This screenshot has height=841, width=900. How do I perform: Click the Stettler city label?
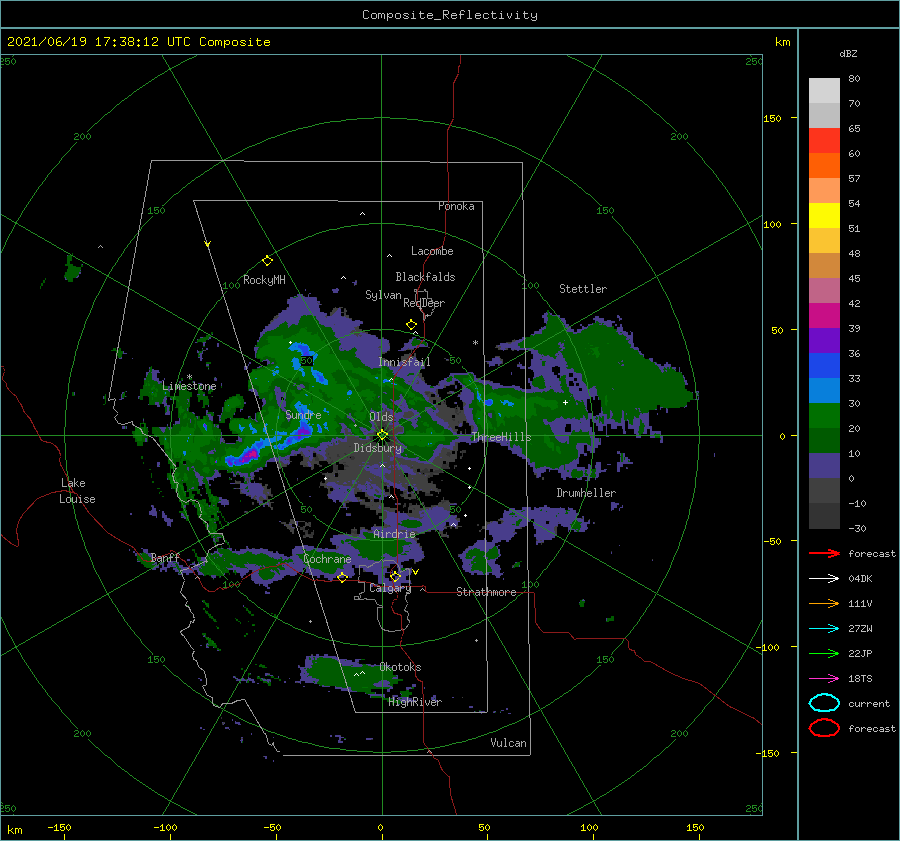(x=583, y=289)
